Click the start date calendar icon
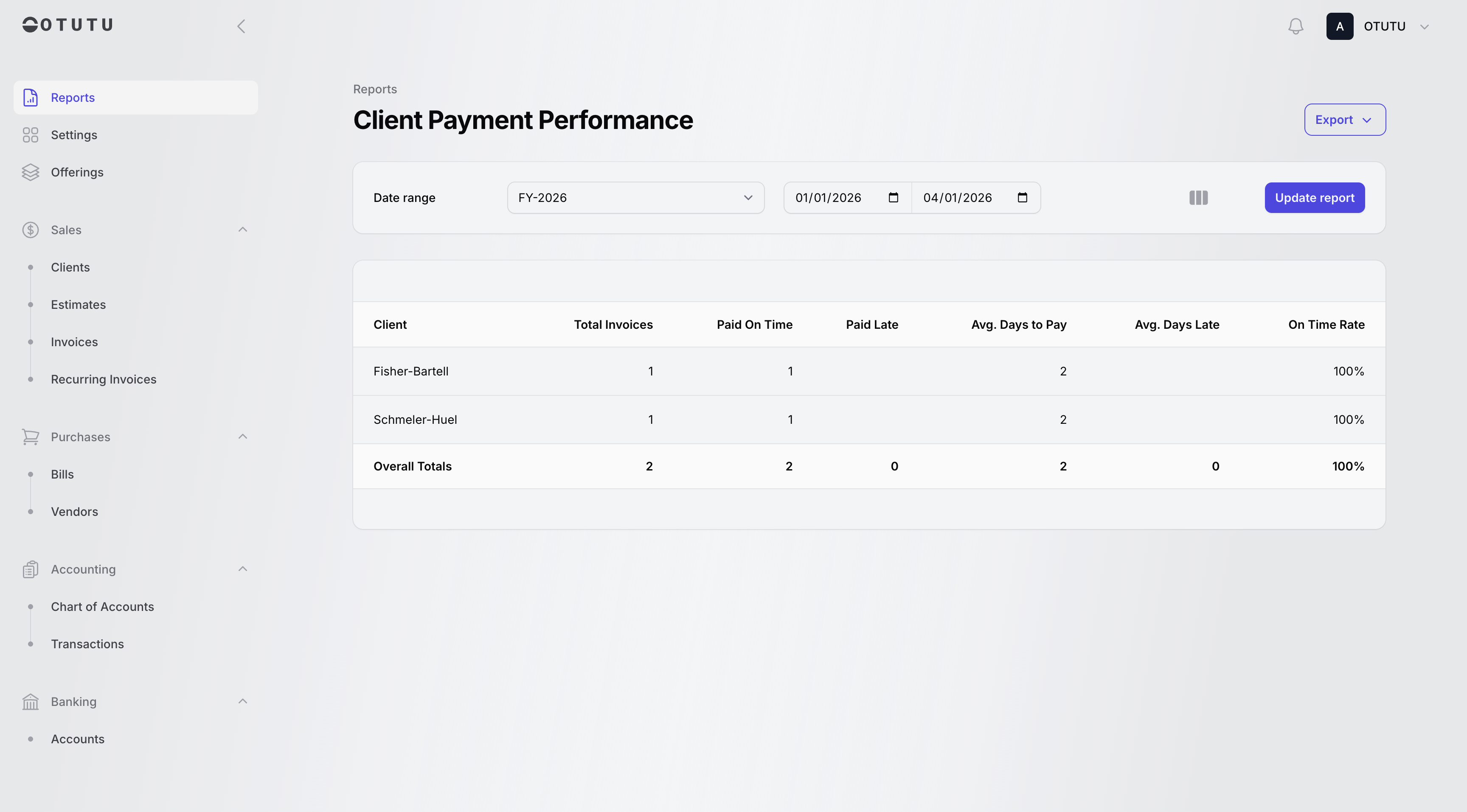This screenshot has height=812, width=1467. pyautogui.click(x=893, y=197)
